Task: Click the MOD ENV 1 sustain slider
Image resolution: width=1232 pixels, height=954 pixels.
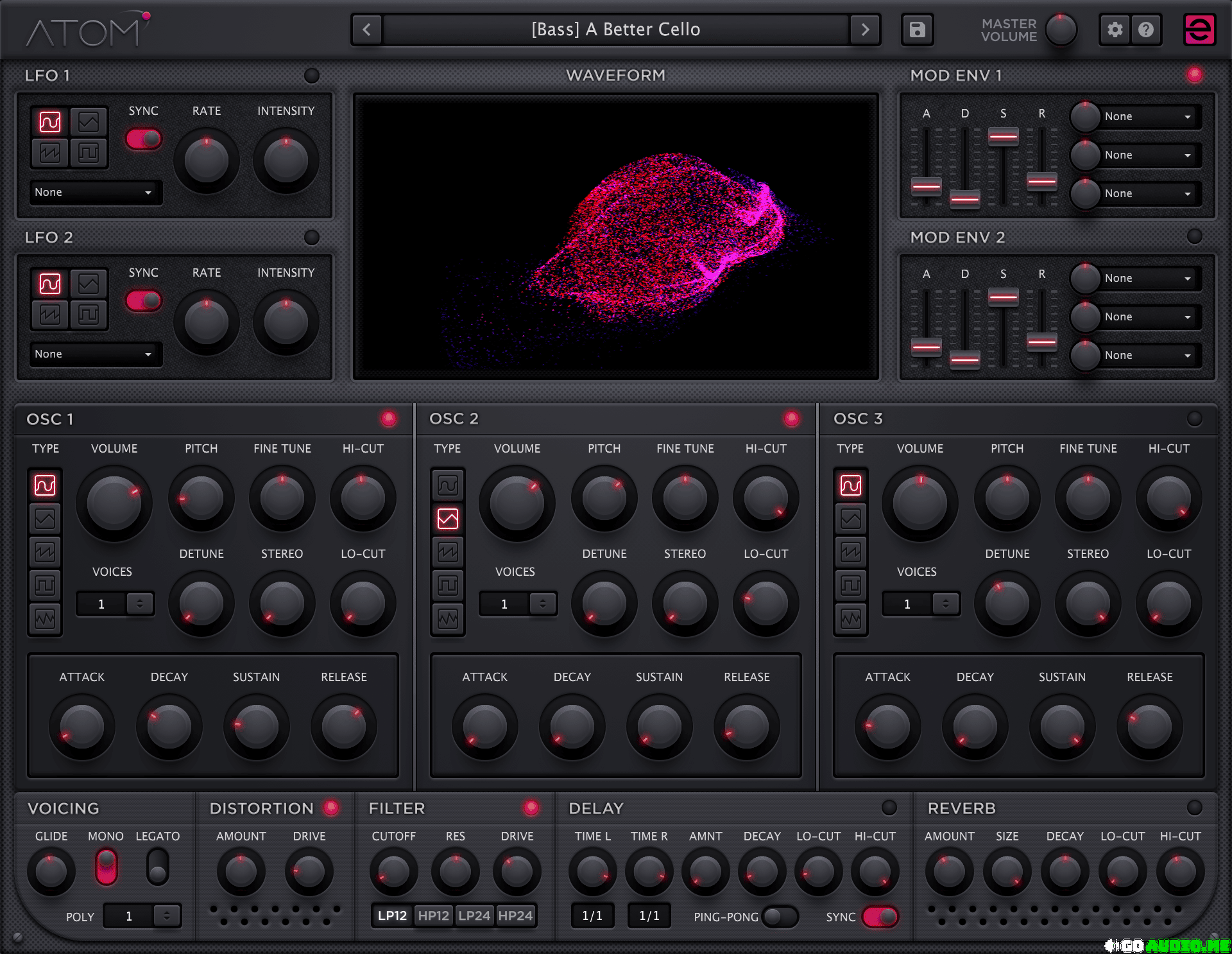Action: pyautogui.click(x=1003, y=137)
